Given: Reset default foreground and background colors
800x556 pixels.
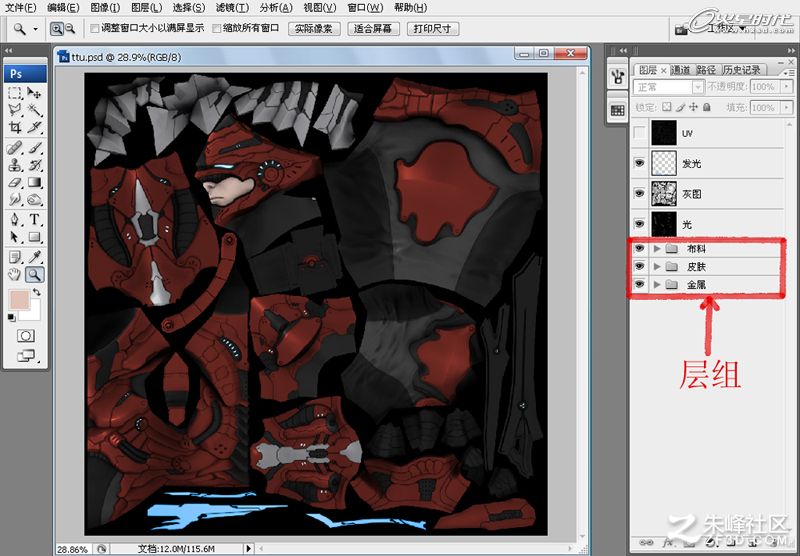Looking at the screenshot, I should pos(11,318).
